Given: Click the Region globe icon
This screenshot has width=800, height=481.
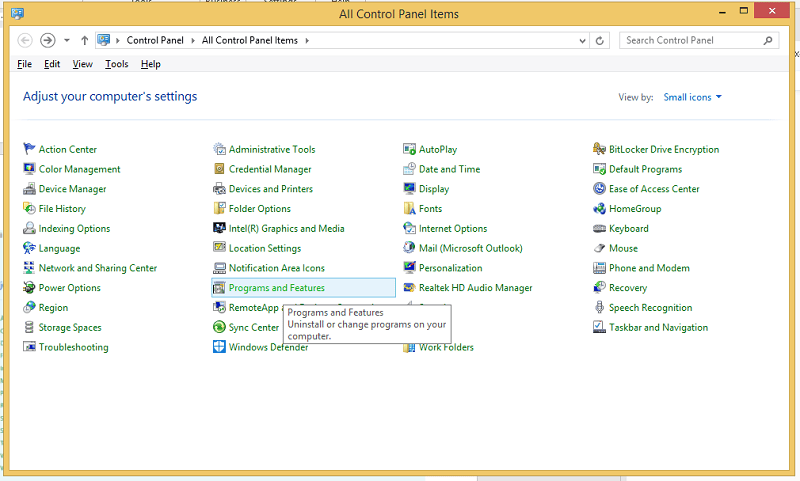Looking at the screenshot, I should coord(29,308).
